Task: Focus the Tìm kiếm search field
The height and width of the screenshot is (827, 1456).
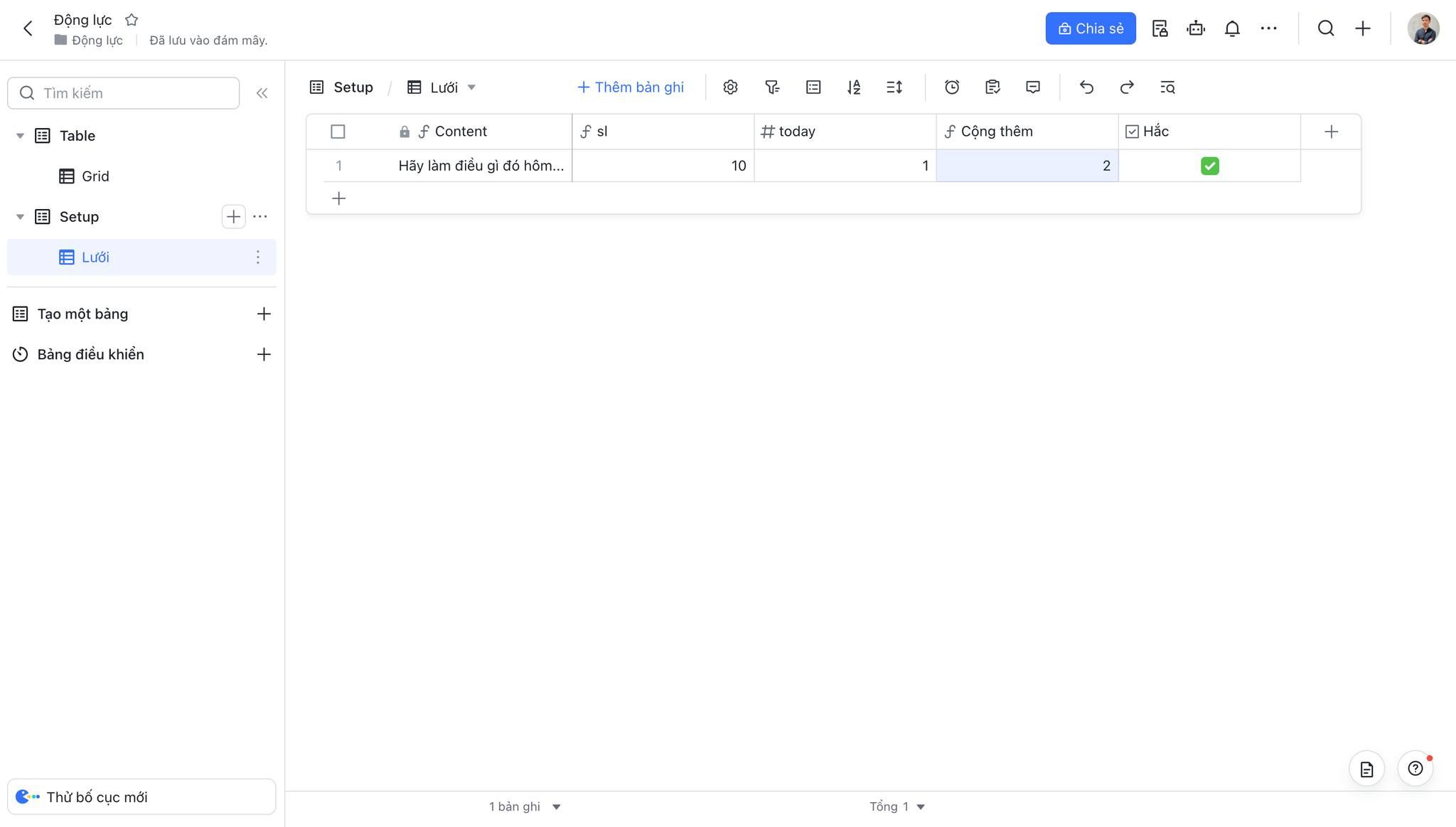Action: (124, 93)
